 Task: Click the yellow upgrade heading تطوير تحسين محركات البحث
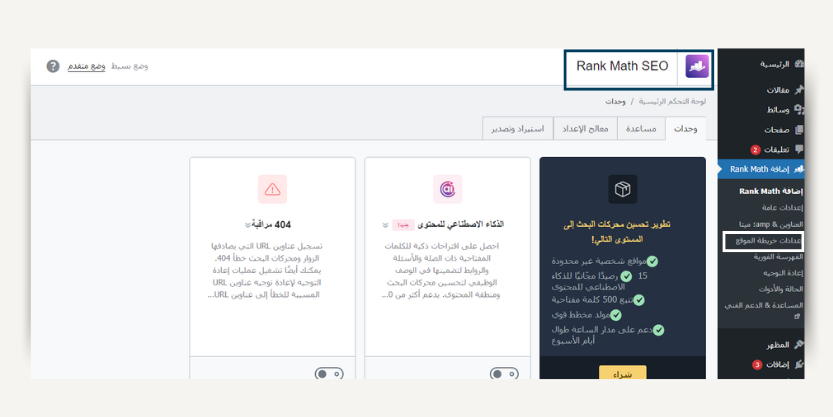[x=617, y=232]
